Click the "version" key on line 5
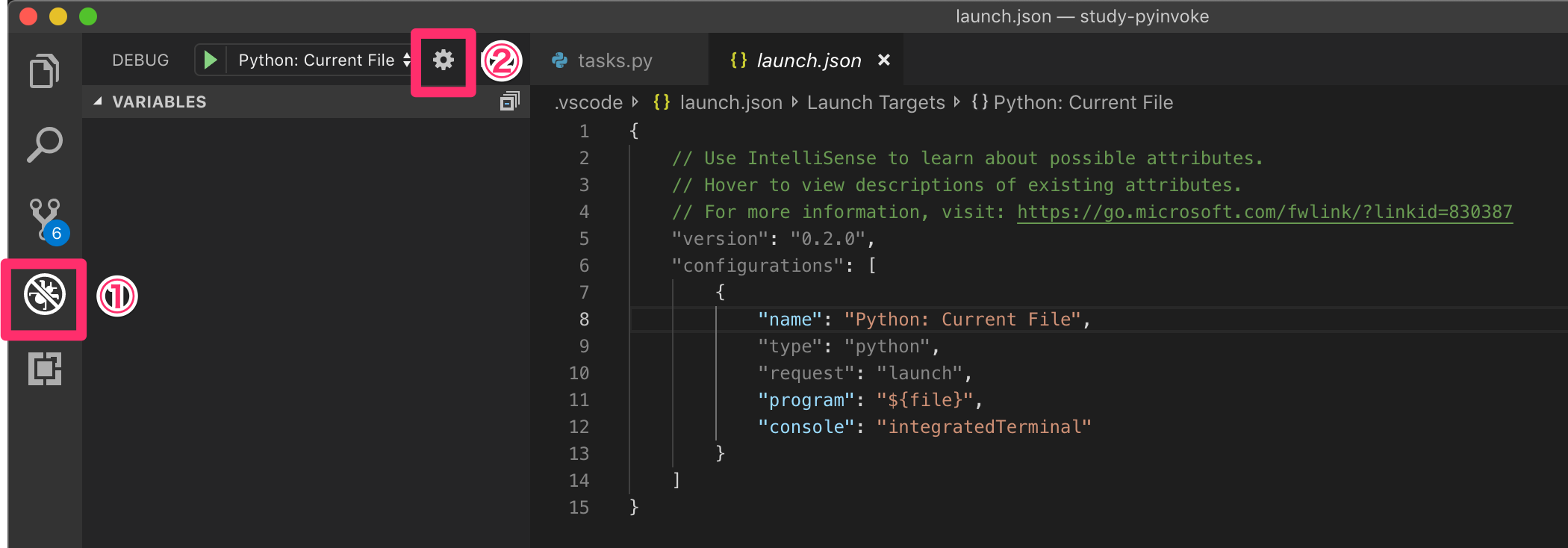 tap(720, 239)
